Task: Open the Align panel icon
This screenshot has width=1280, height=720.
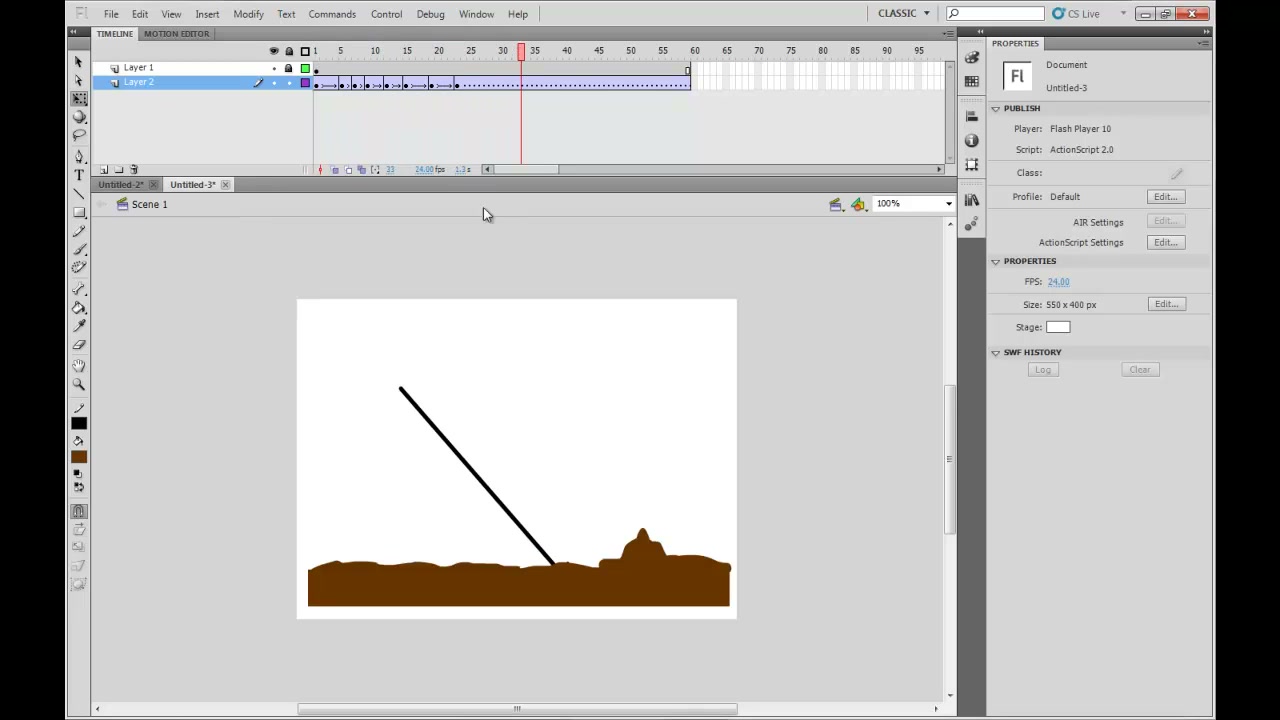Action: click(971, 117)
